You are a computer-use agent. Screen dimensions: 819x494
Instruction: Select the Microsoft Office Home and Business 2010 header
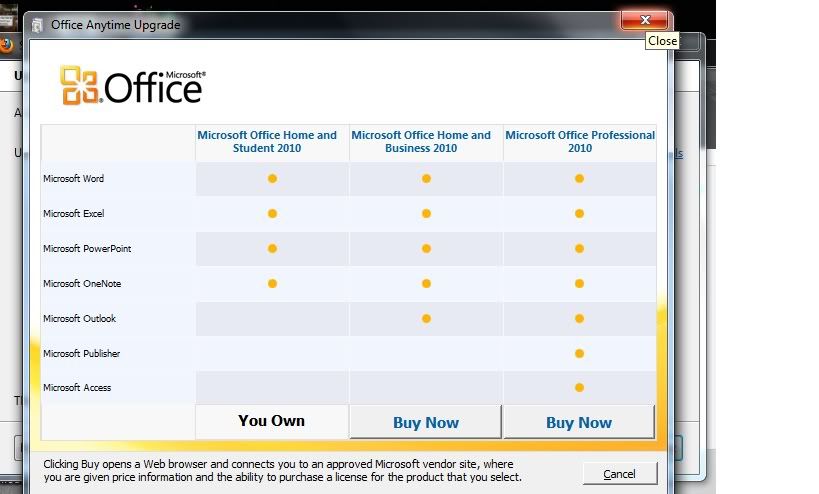click(x=421, y=142)
